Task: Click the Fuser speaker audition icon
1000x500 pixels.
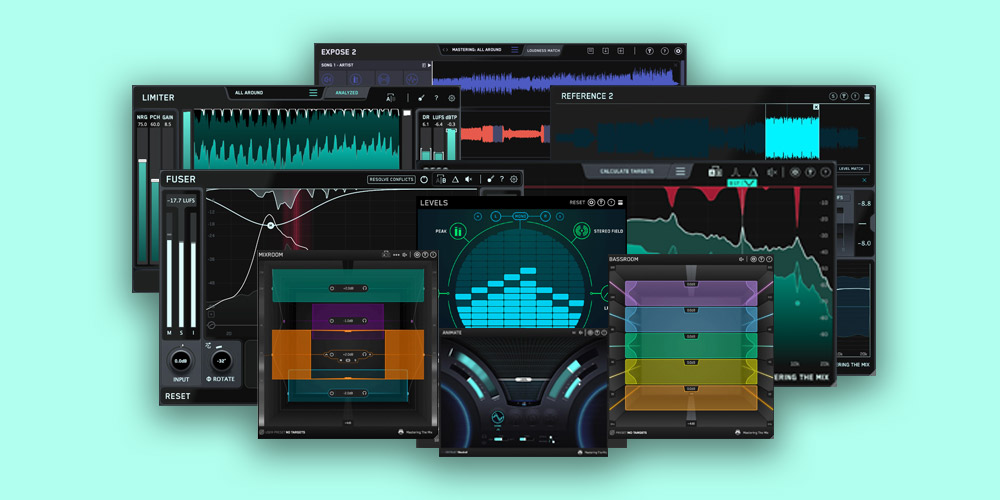Action: click(x=469, y=179)
